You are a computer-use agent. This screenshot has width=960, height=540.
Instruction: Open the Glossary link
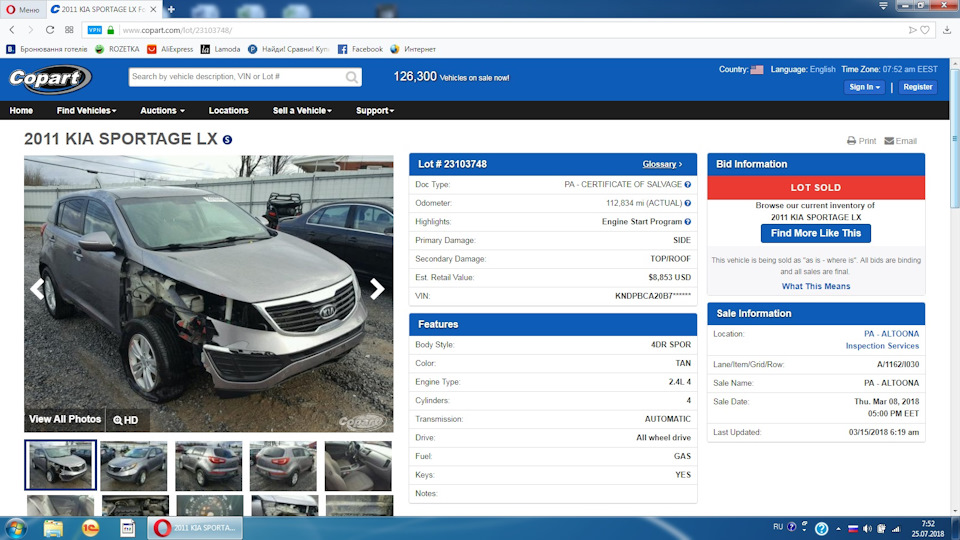pyautogui.click(x=662, y=164)
